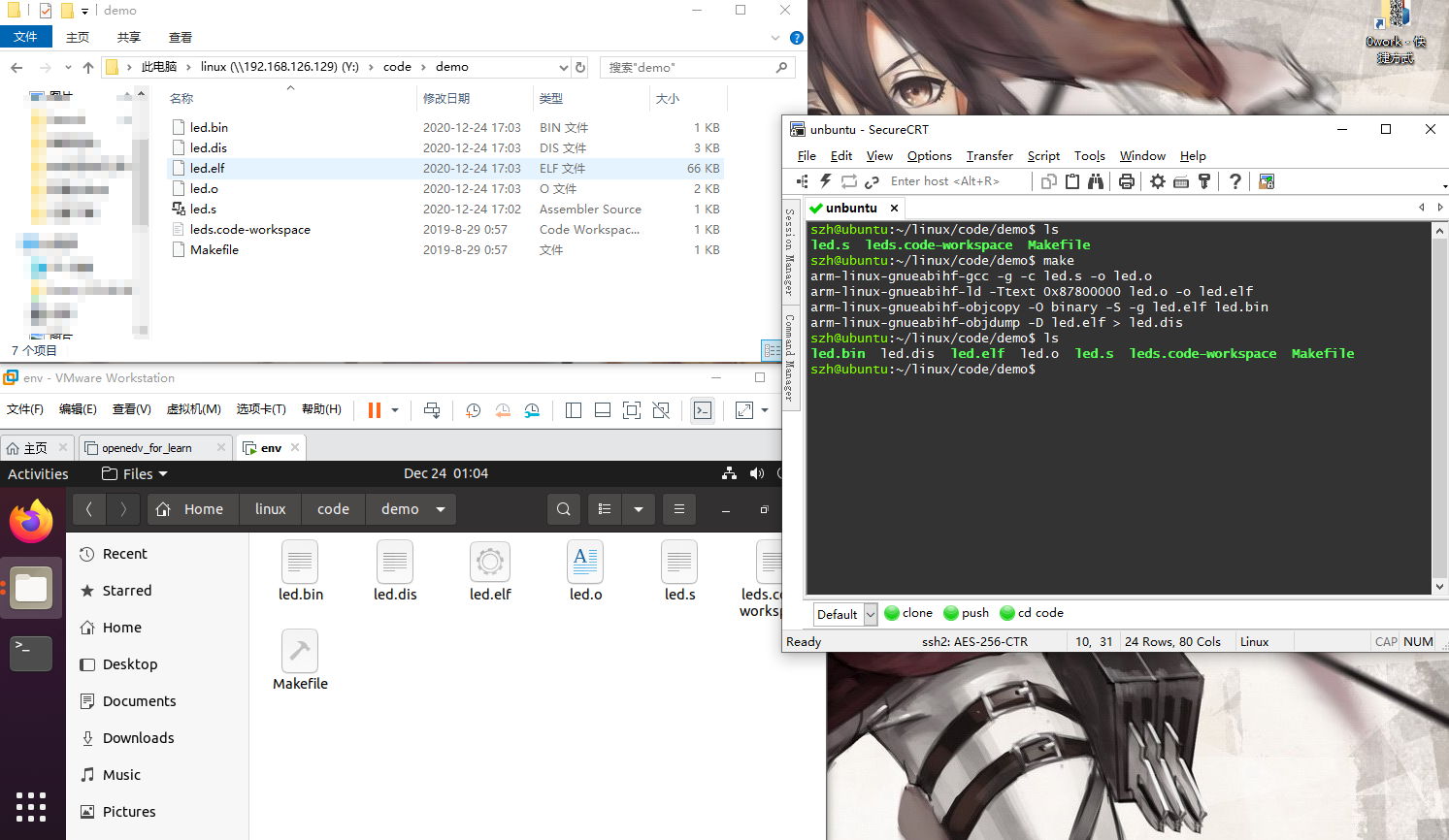The height and width of the screenshot is (840, 1449).
Task: Click the SecureCRT terminal scrollbar down arrow
Action: click(x=1439, y=587)
